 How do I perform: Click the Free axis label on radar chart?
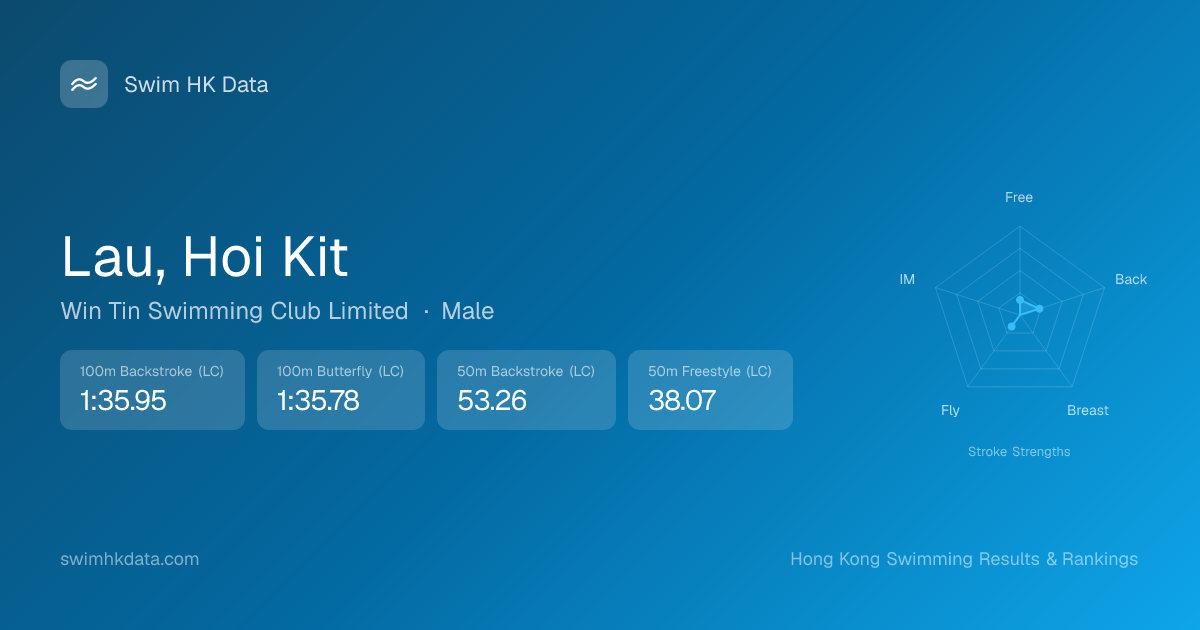[x=1019, y=197]
